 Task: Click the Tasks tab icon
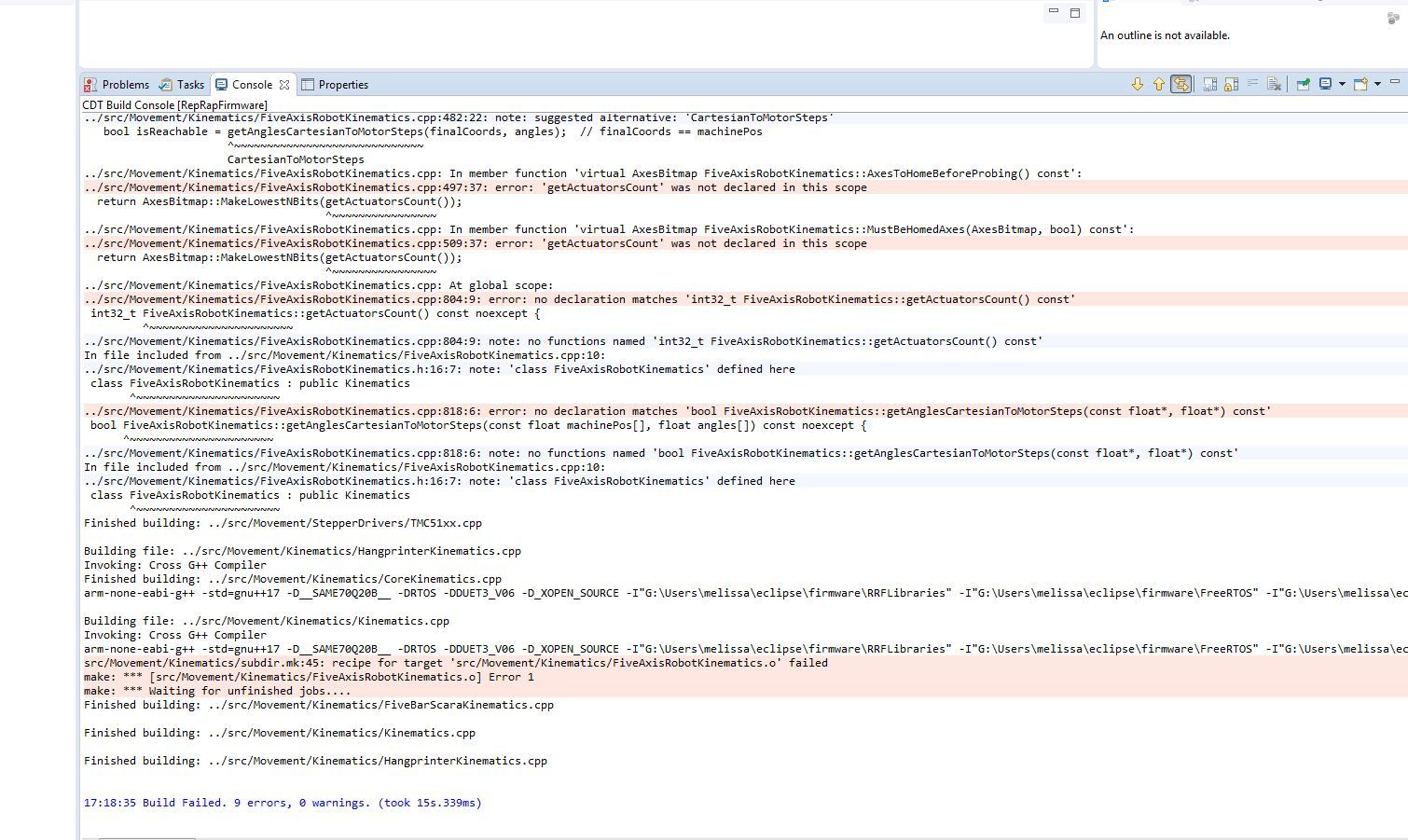[165, 85]
